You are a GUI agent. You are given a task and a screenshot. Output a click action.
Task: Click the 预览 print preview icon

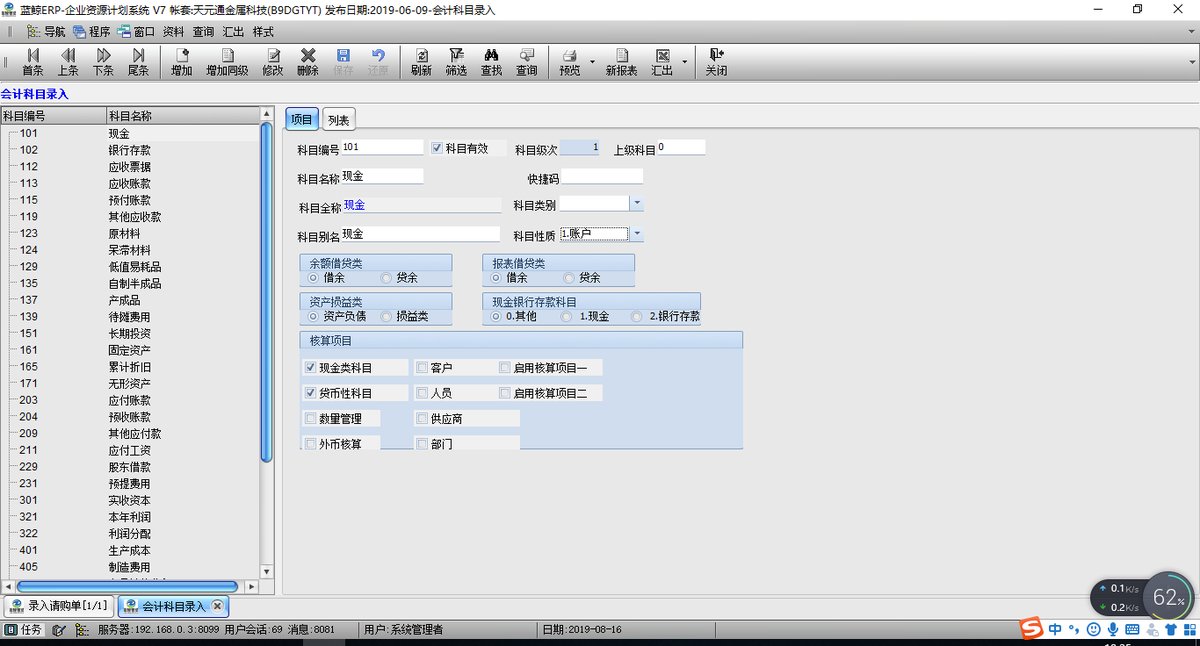pos(570,62)
